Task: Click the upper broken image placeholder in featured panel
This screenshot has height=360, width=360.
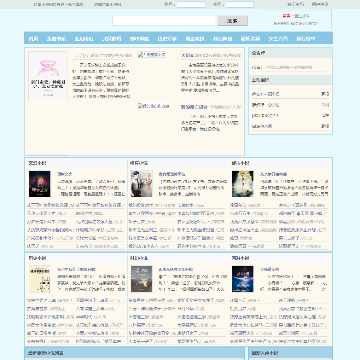Action: [x=152, y=55]
